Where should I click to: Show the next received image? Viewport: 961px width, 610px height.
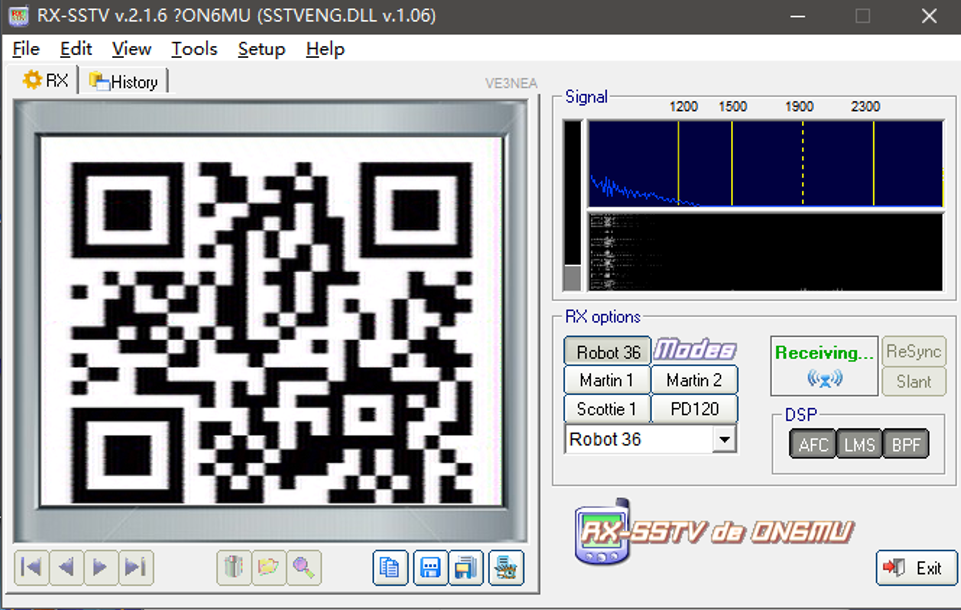(101, 568)
